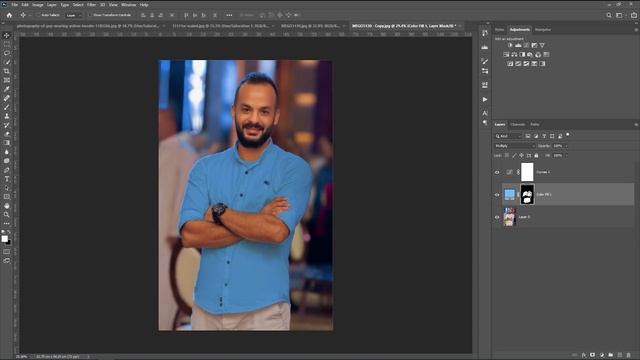Switch to the Paths tab
Viewport: 640px width, 360px height.
pos(535,124)
